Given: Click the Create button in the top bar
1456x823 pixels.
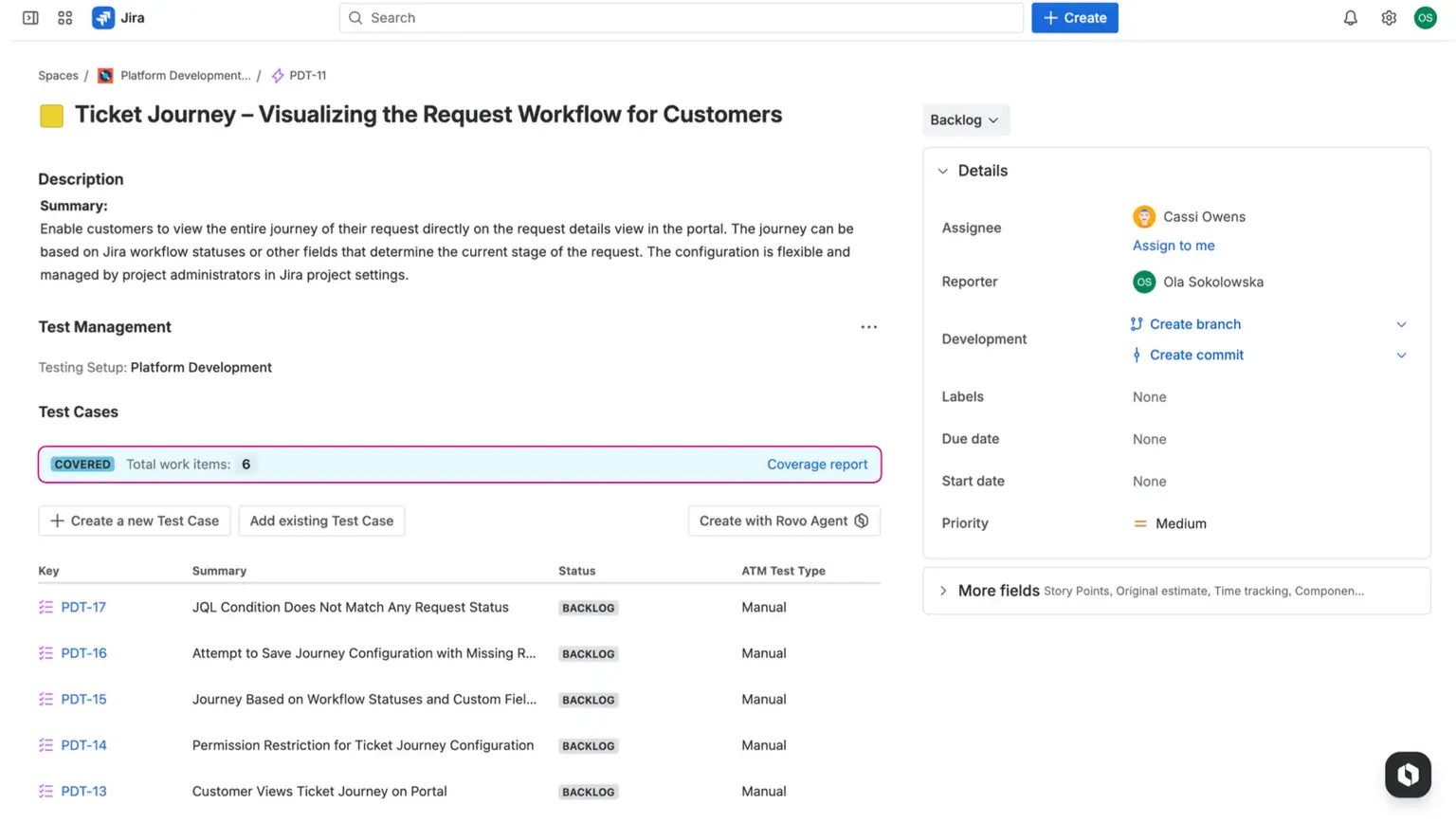Looking at the screenshot, I should pos(1074,17).
